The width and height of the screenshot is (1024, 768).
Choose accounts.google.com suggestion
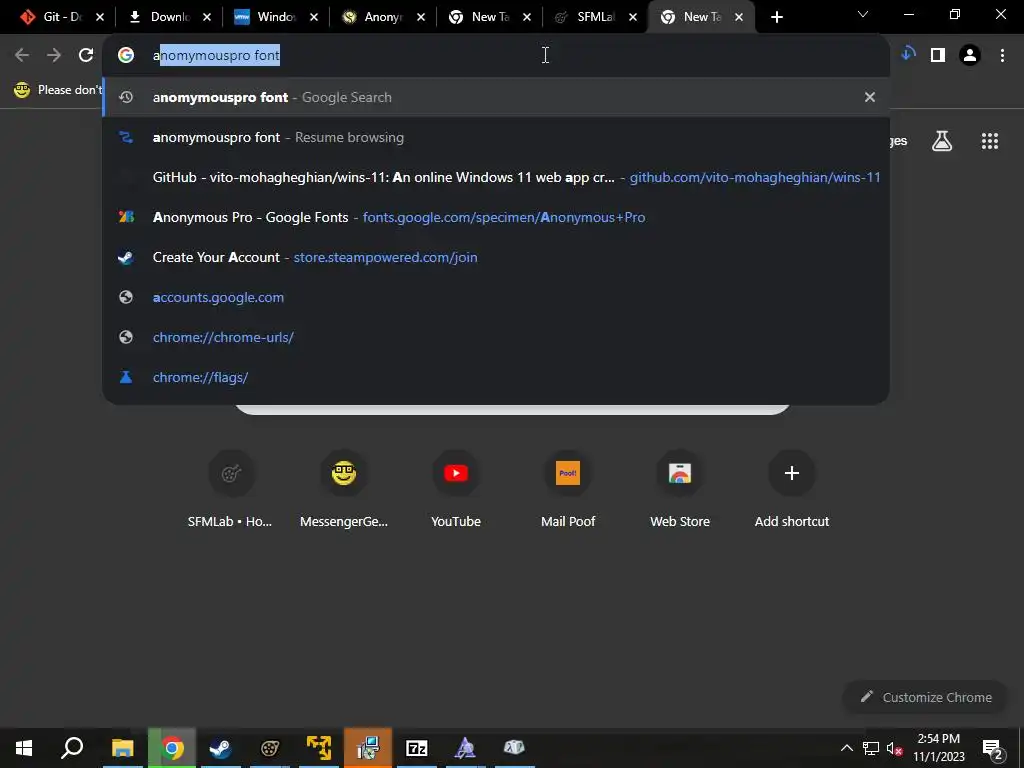[x=496, y=297]
